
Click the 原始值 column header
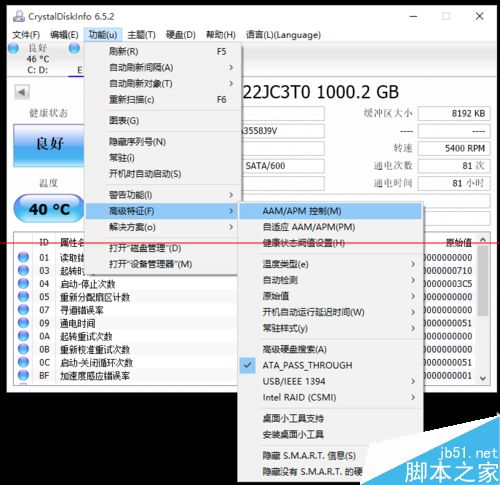[x=459, y=242]
